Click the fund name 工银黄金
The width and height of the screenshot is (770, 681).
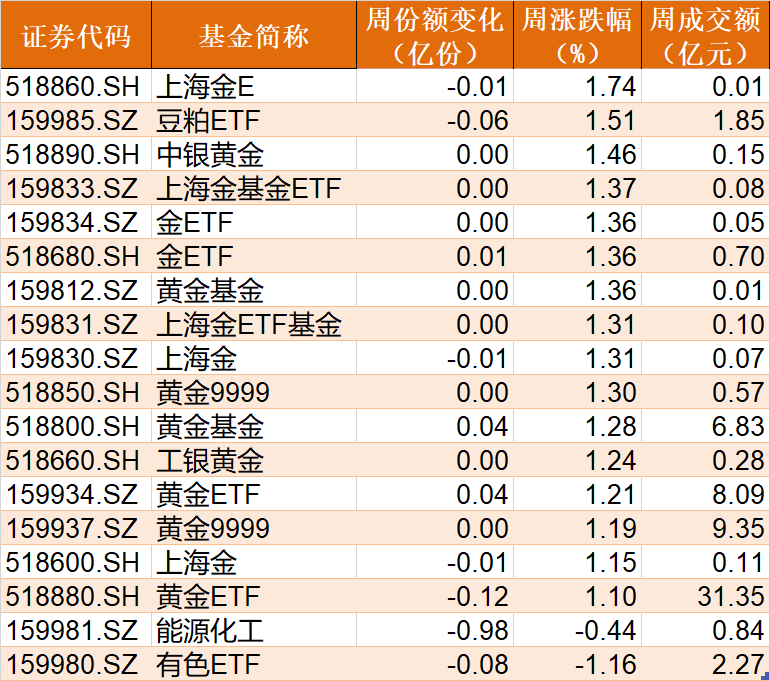point(210,460)
